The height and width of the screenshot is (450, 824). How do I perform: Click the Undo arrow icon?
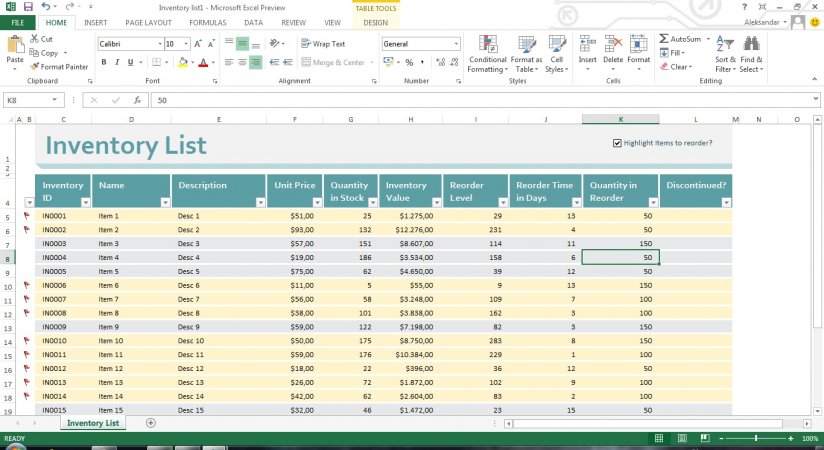[x=46, y=7]
